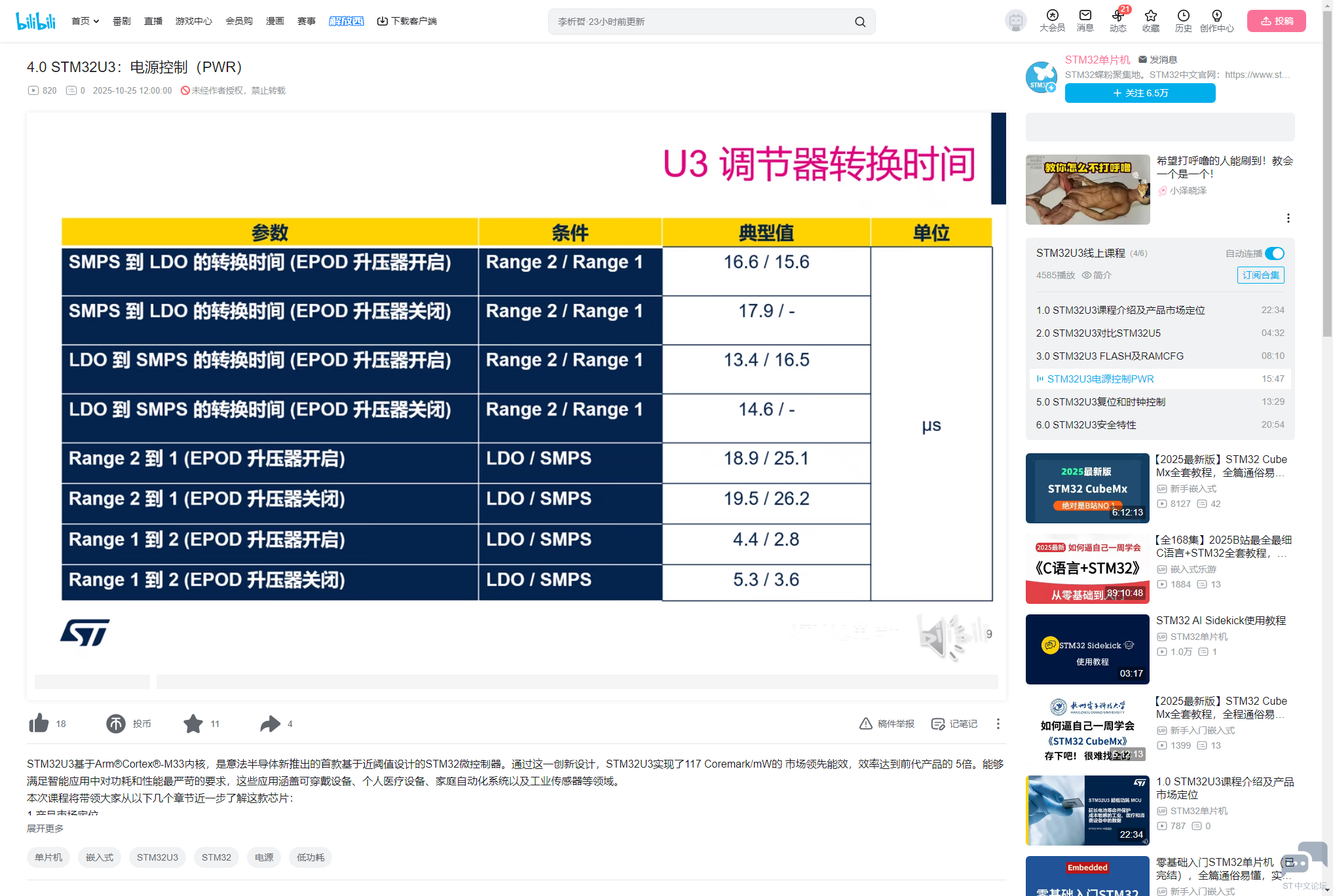The image size is (1333, 896).
Task: Click the search magnifier icon
Action: pos(860,22)
